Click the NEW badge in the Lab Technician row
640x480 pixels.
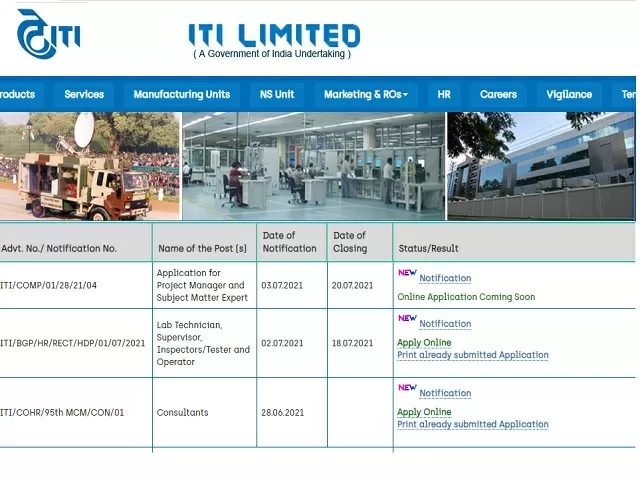407,319
